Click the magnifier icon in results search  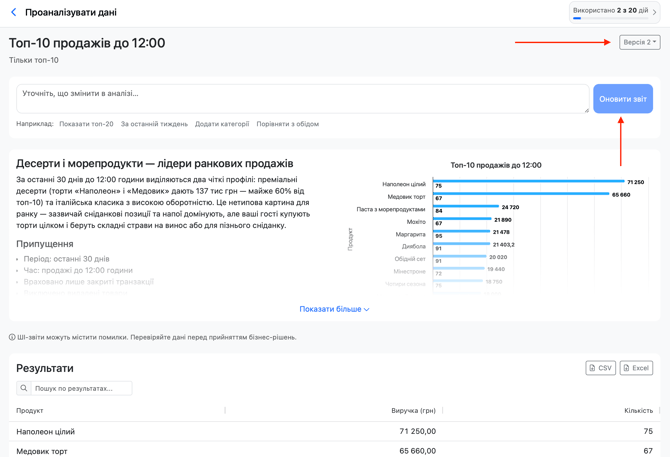[x=24, y=388]
